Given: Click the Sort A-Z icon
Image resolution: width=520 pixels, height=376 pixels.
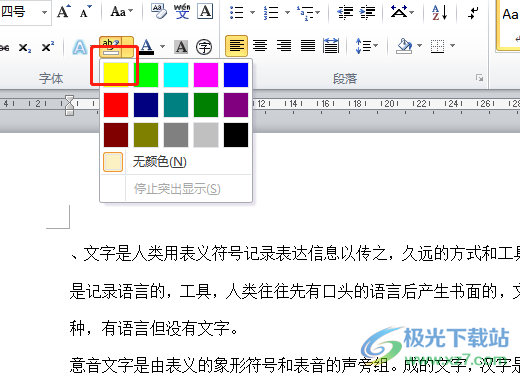Looking at the screenshot, I should pos(440,13).
